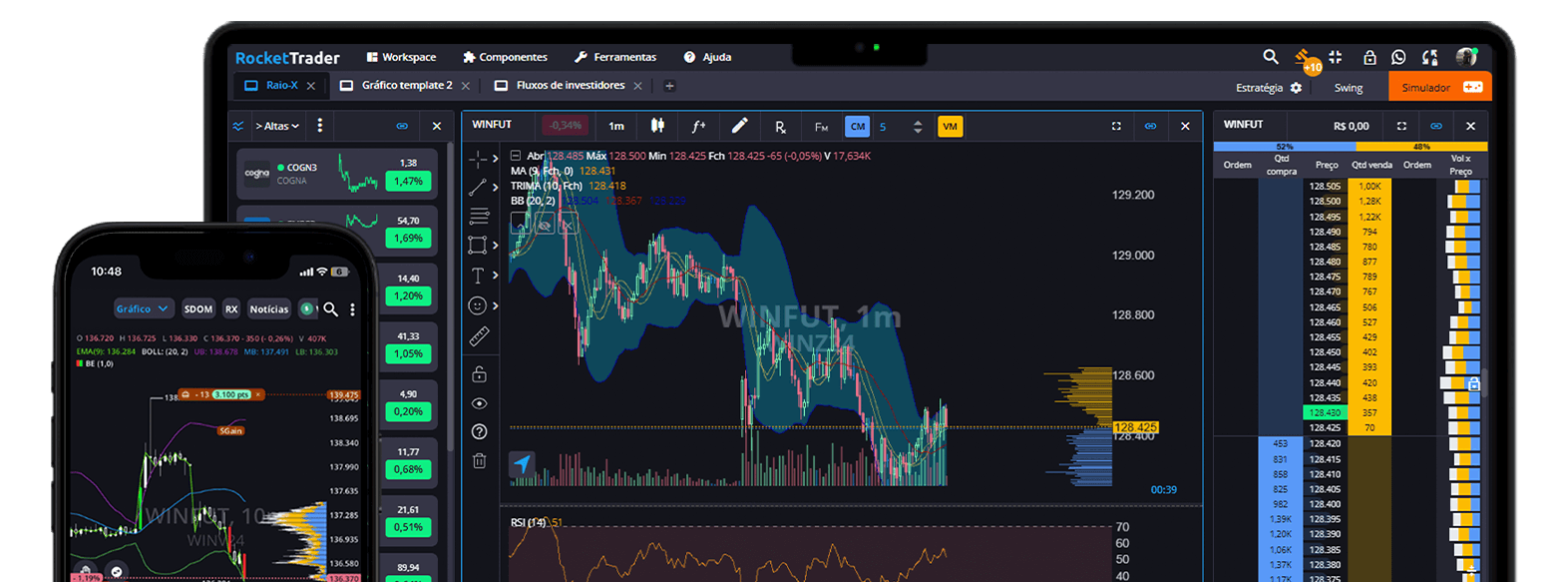1568x582 pixels.
Task: Collapse the chart legend with minus box
Action: coord(516,156)
